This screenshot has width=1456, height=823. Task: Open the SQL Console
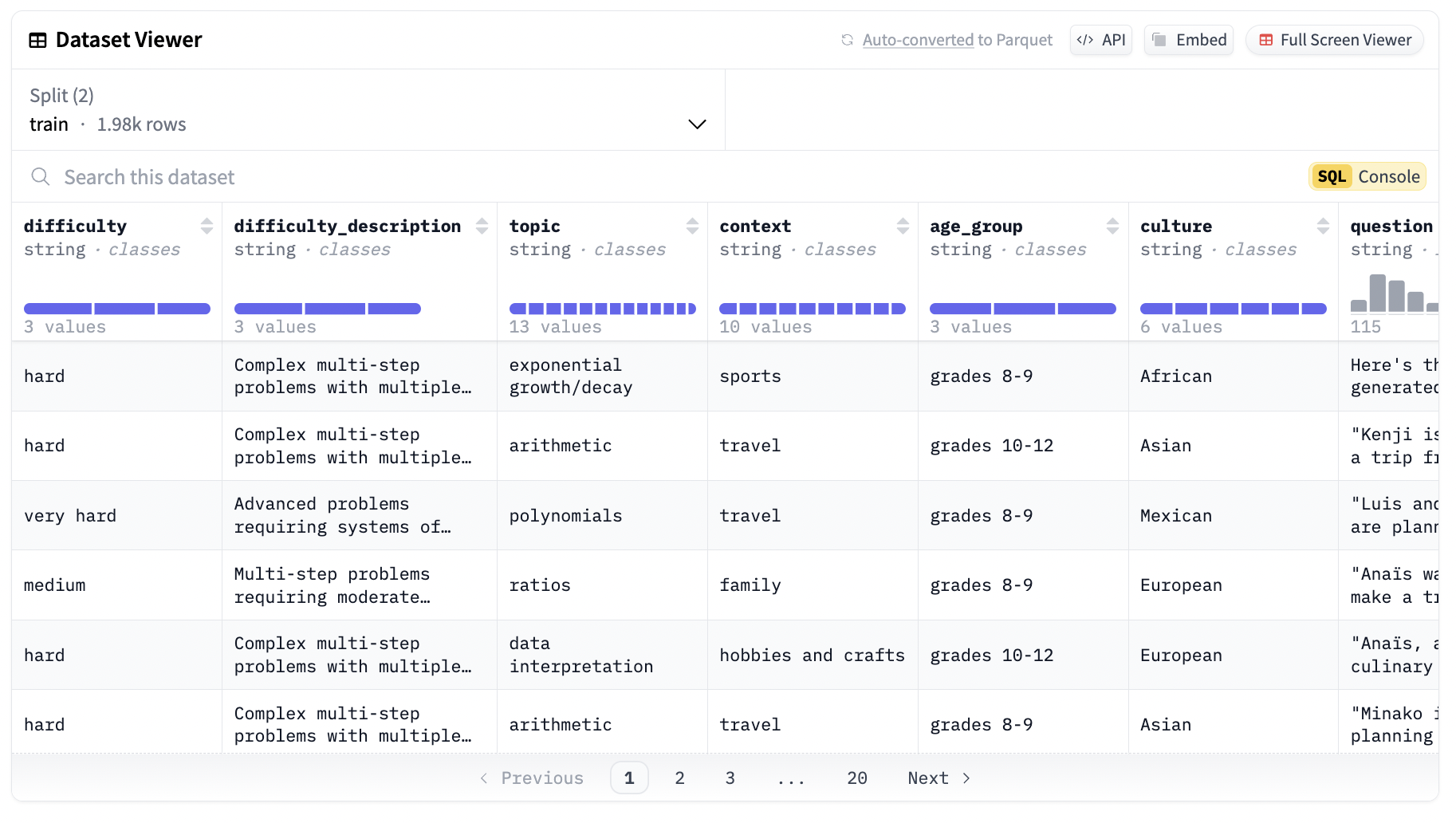tap(1367, 176)
